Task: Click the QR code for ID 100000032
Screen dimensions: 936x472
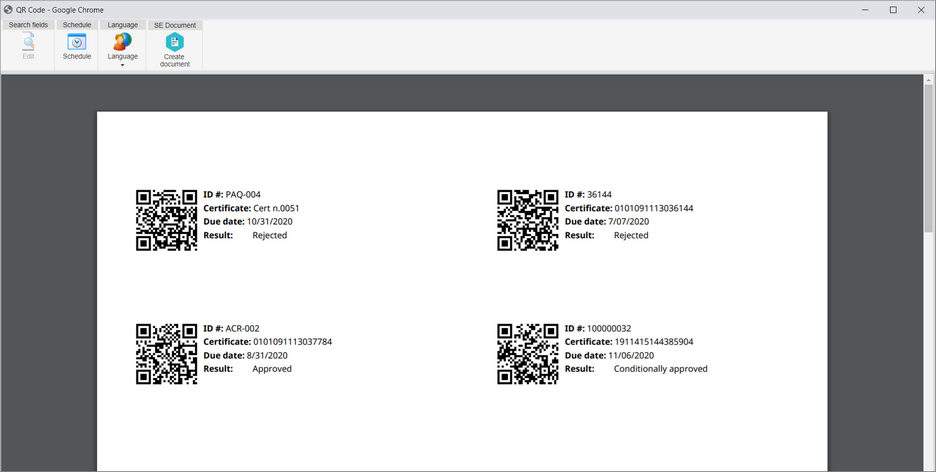Action: [528, 354]
